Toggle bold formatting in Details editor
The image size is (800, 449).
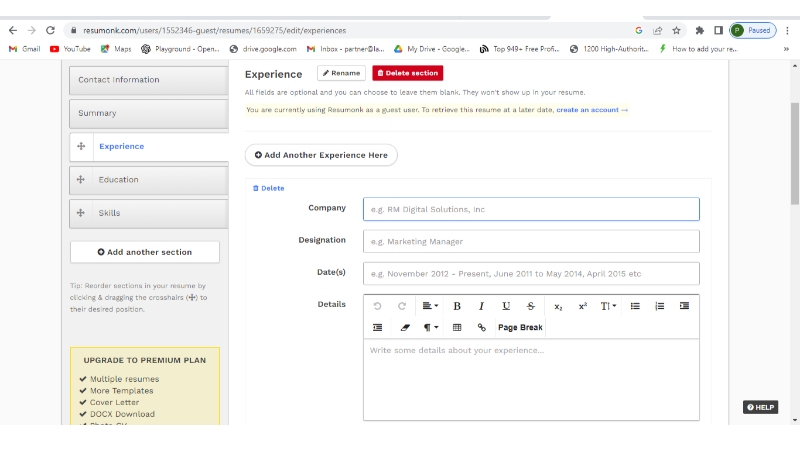[457, 306]
